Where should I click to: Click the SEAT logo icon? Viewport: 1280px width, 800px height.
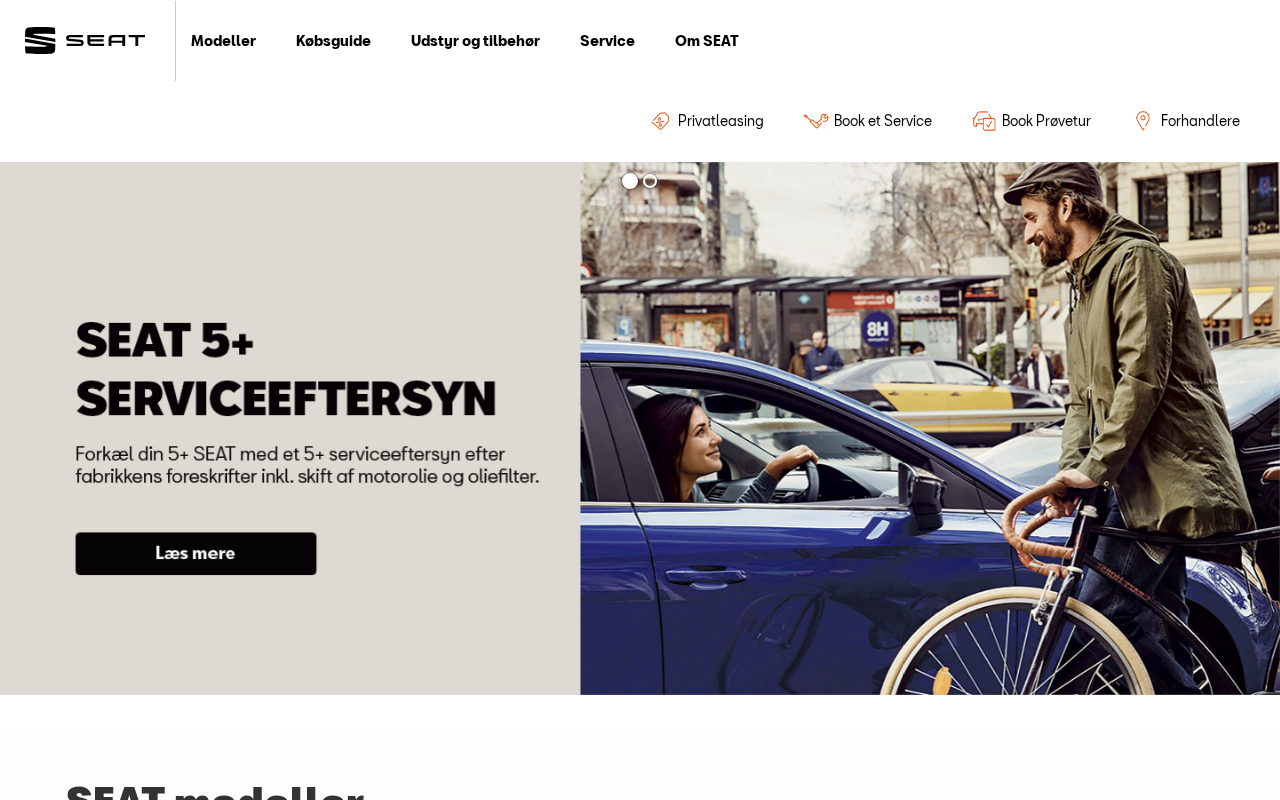click(40, 41)
